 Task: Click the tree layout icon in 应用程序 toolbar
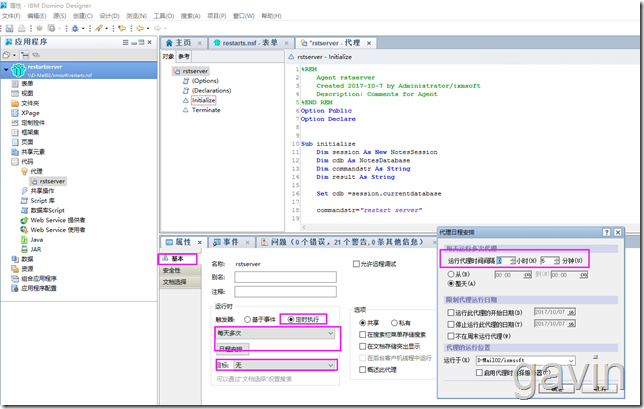[25, 55]
